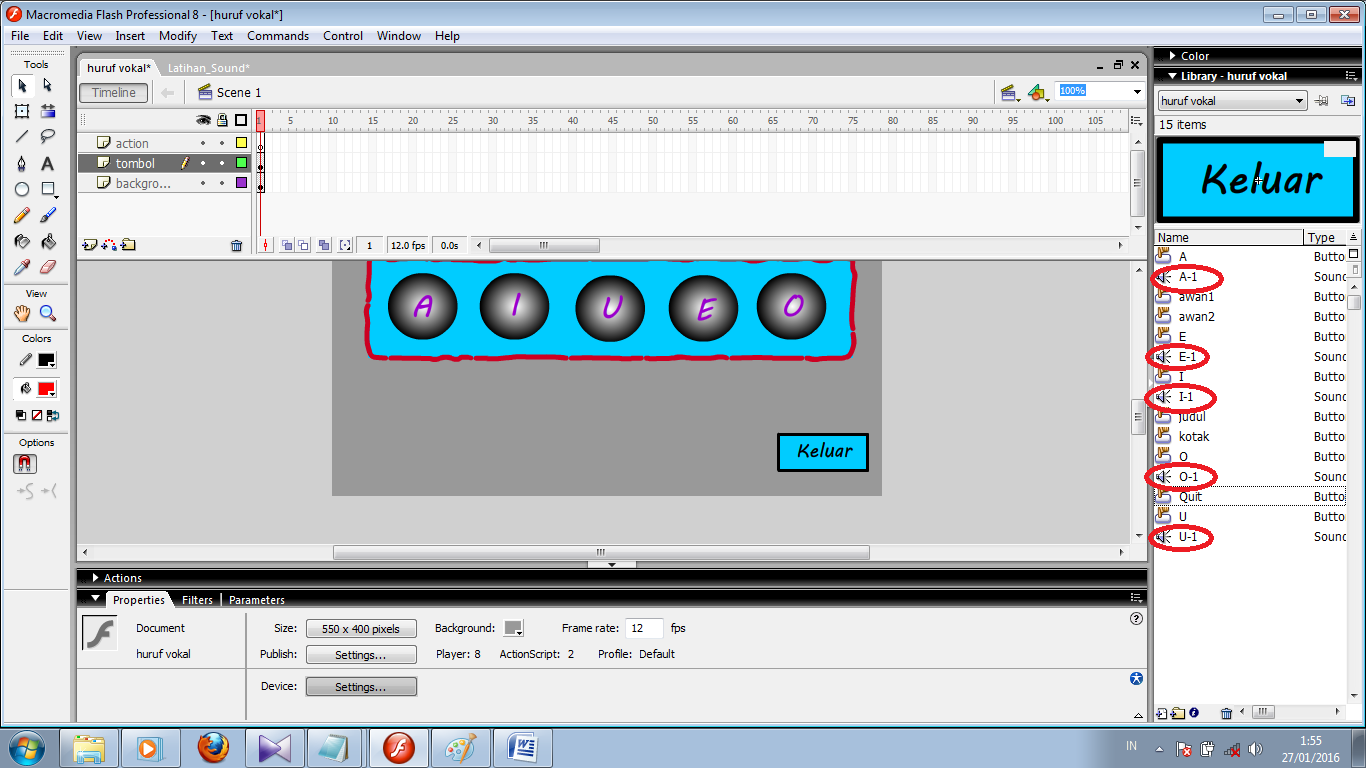Click the Keluar button on stage
Viewport: 1366px width, 768px height.
tap(823, 452)
